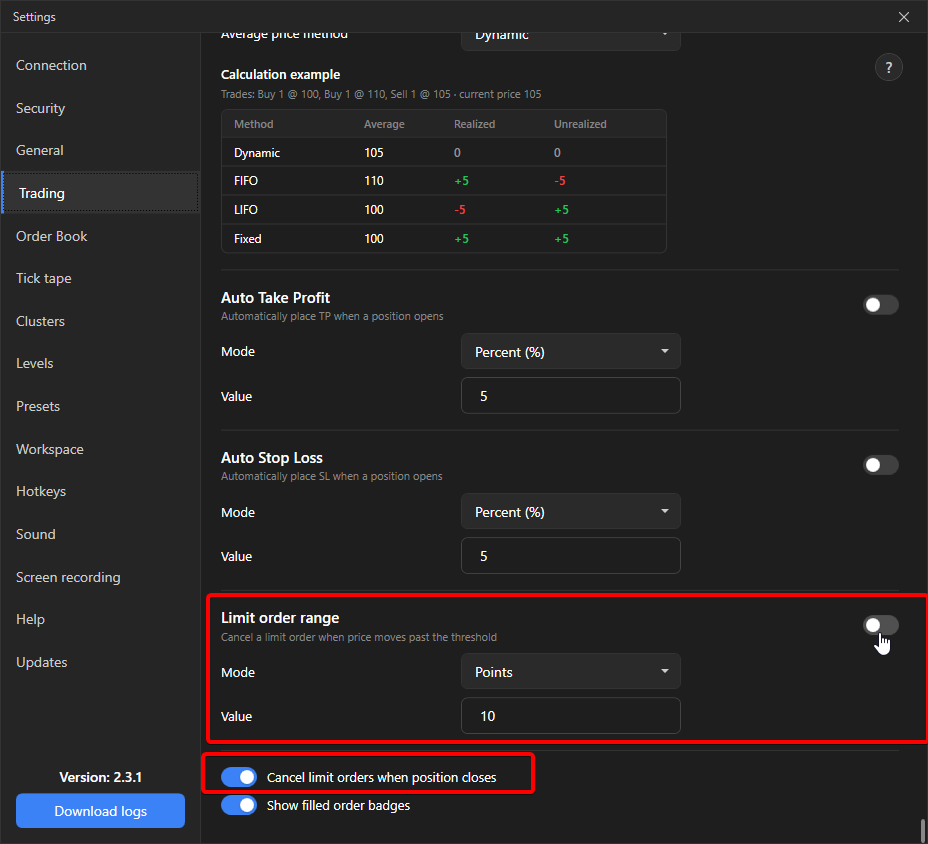
Task: Click the question mark help icon
Action: [888, 67]
